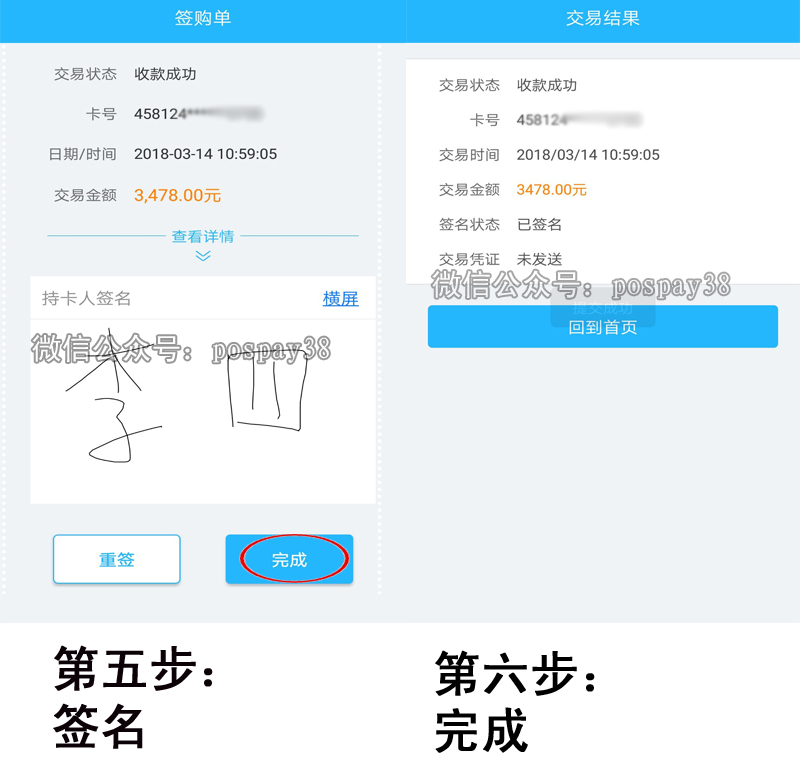Click the masked card number on 签购单
The height and width of the screenshot is (780, 800).
(x=198, y=114)
